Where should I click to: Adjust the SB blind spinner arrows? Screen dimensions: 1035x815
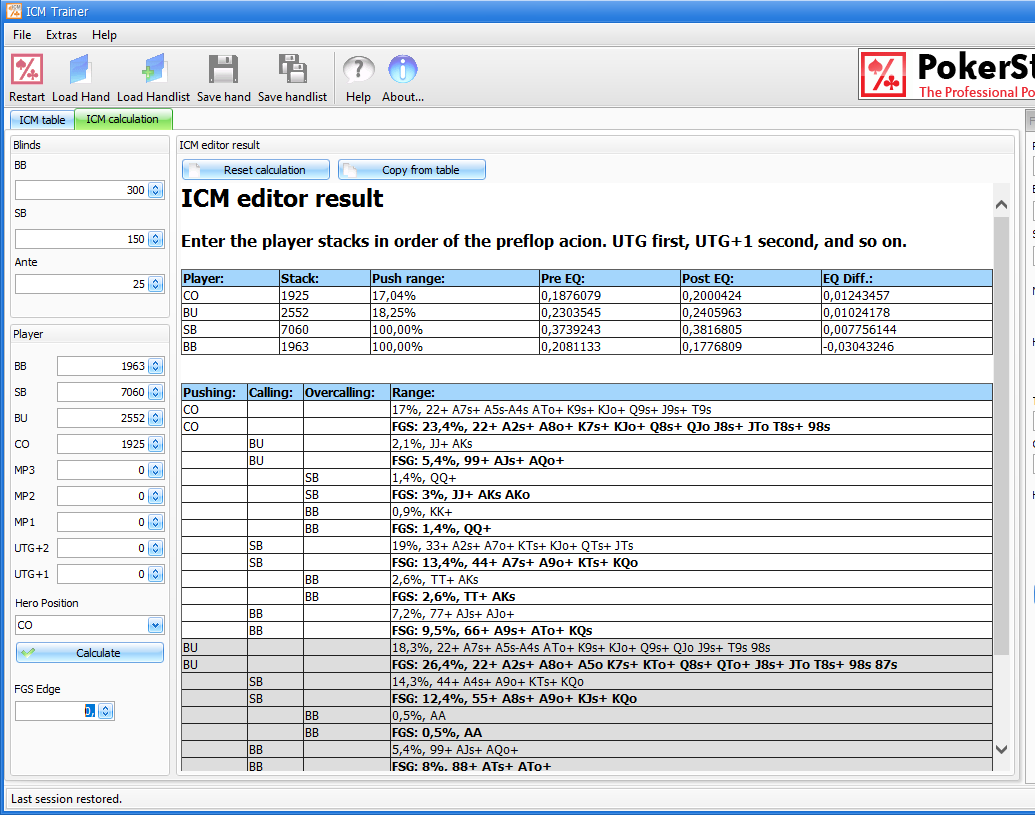point(156,239)
